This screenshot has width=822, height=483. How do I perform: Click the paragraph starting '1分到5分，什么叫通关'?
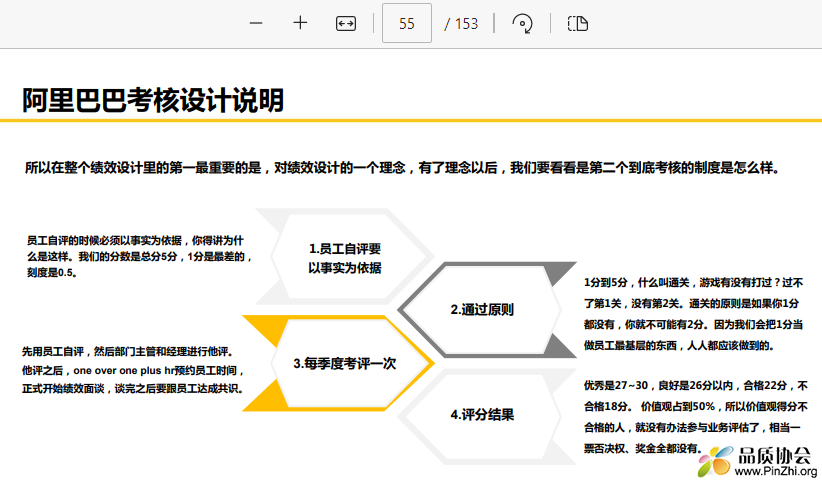point(693,314)
